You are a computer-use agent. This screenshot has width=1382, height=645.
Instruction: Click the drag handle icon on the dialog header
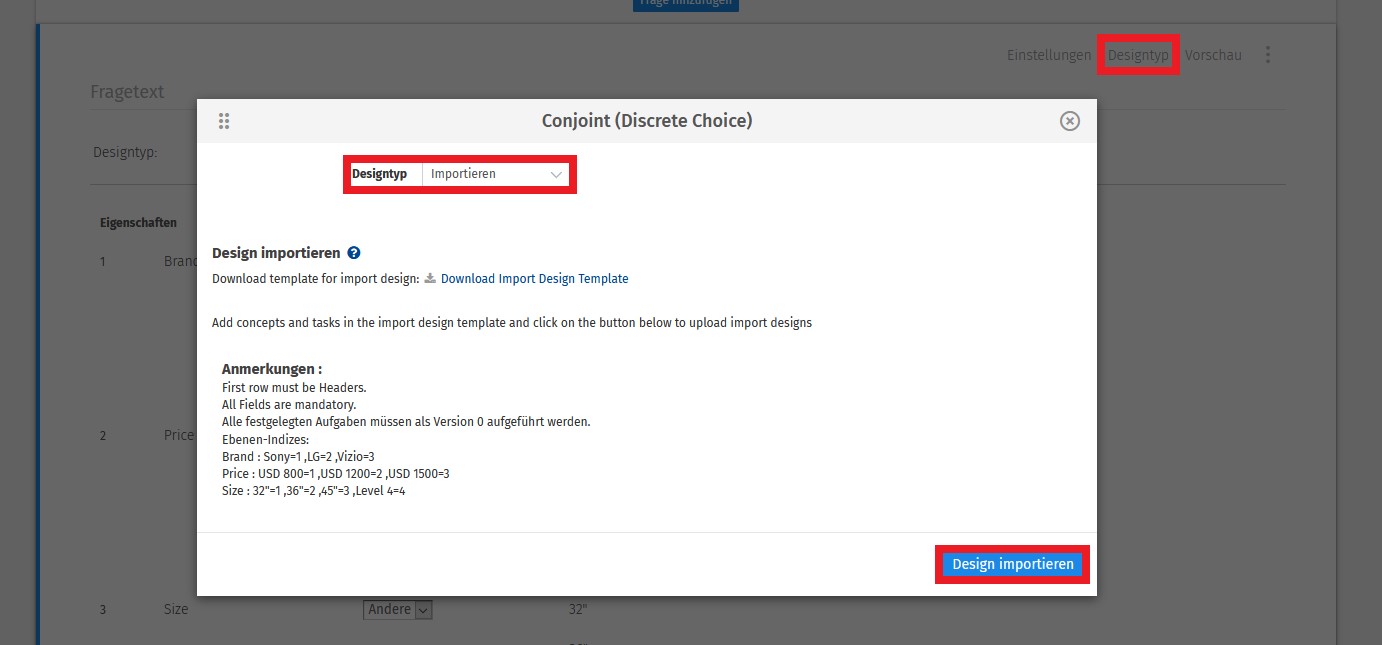tap(224, 120)
